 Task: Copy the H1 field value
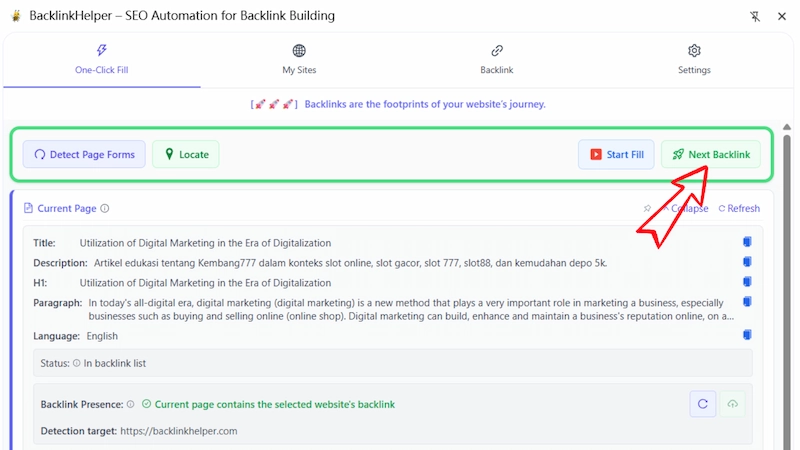click(746, 283)
